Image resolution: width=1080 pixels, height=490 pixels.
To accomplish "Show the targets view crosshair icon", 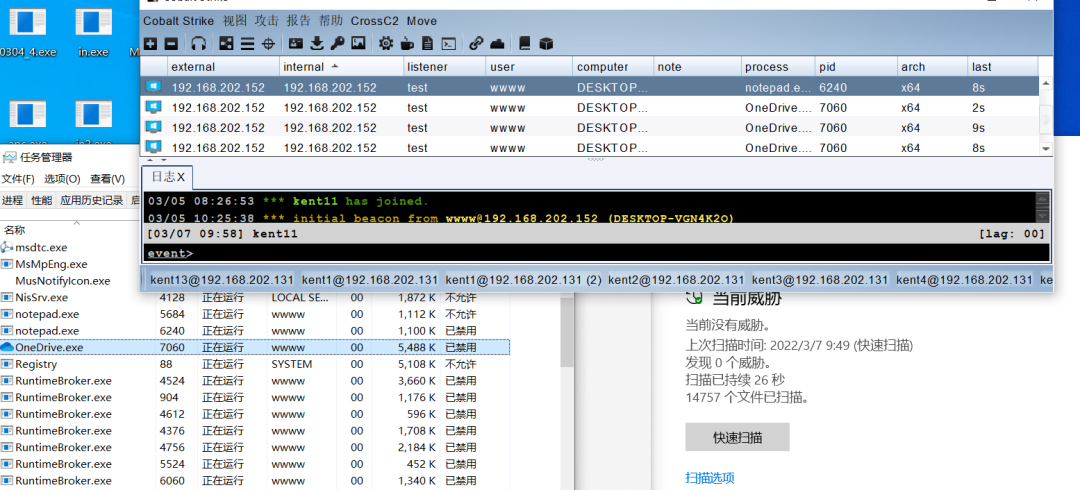I will pyautogui.click(x=268, y=44).
